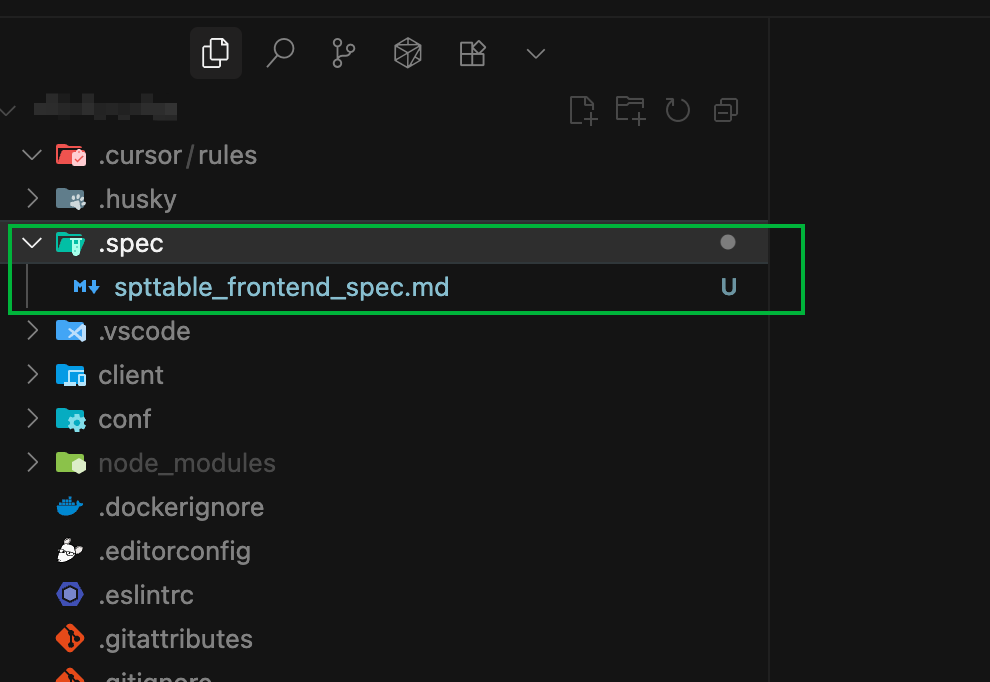The width and height of the screenshot is (990, 682).
Task: Open the .dockerignore file
Action: click(180, 507)
